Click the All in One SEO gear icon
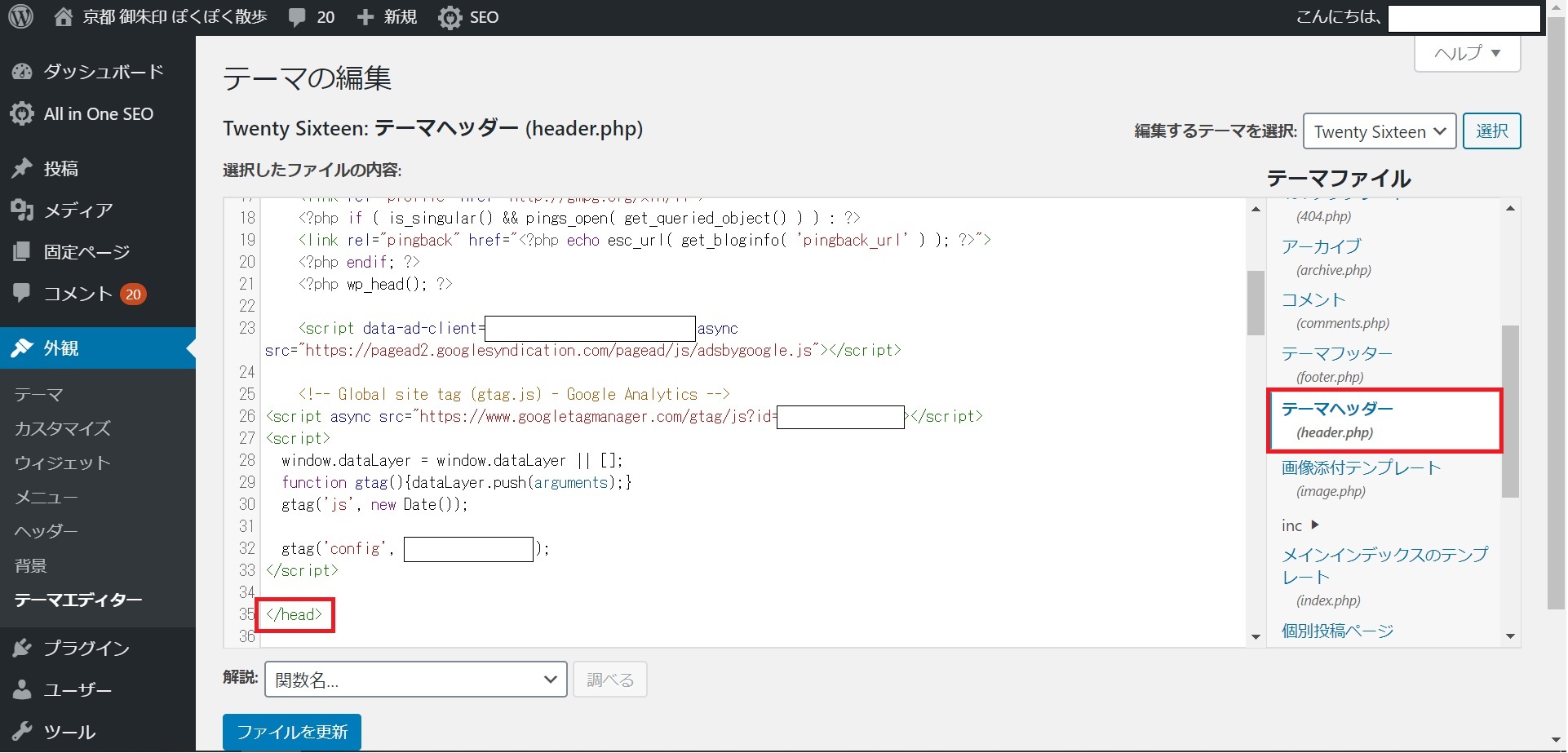The height and width of the screenshot is (753, 1568). click(x=22, y=113)
